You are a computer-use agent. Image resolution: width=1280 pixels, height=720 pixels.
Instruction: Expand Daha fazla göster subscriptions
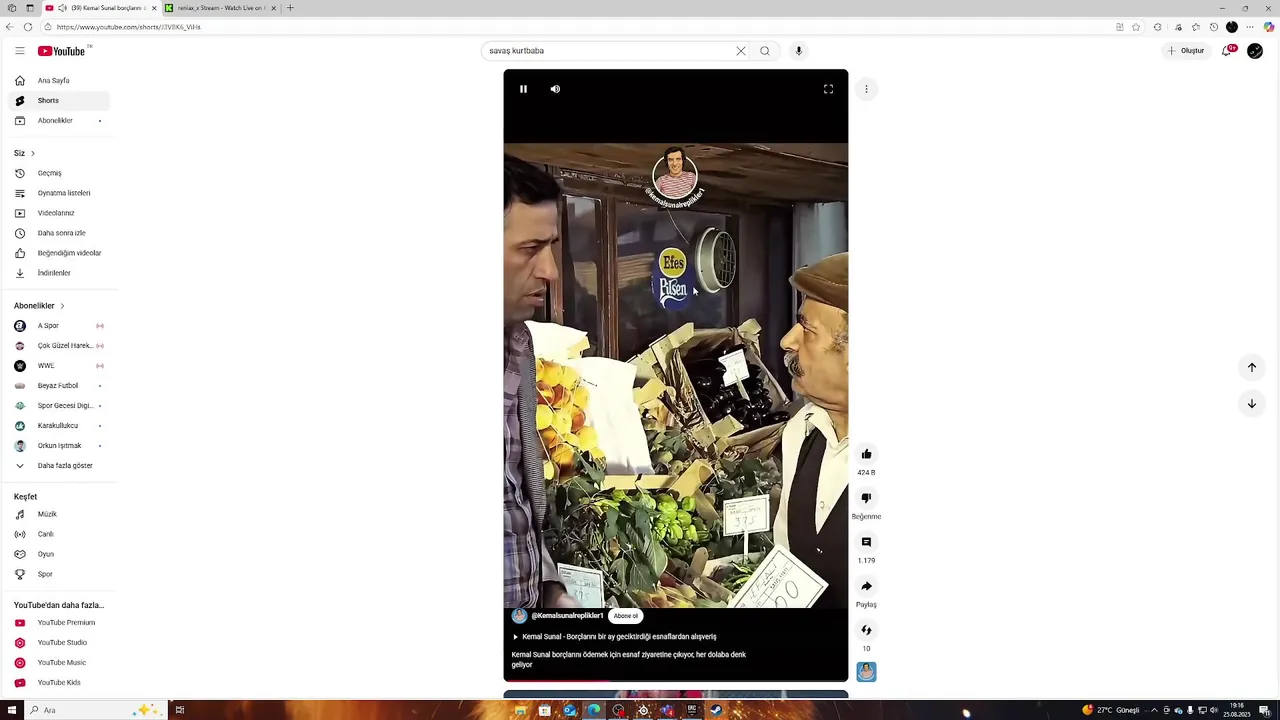(x=60, y=466)
